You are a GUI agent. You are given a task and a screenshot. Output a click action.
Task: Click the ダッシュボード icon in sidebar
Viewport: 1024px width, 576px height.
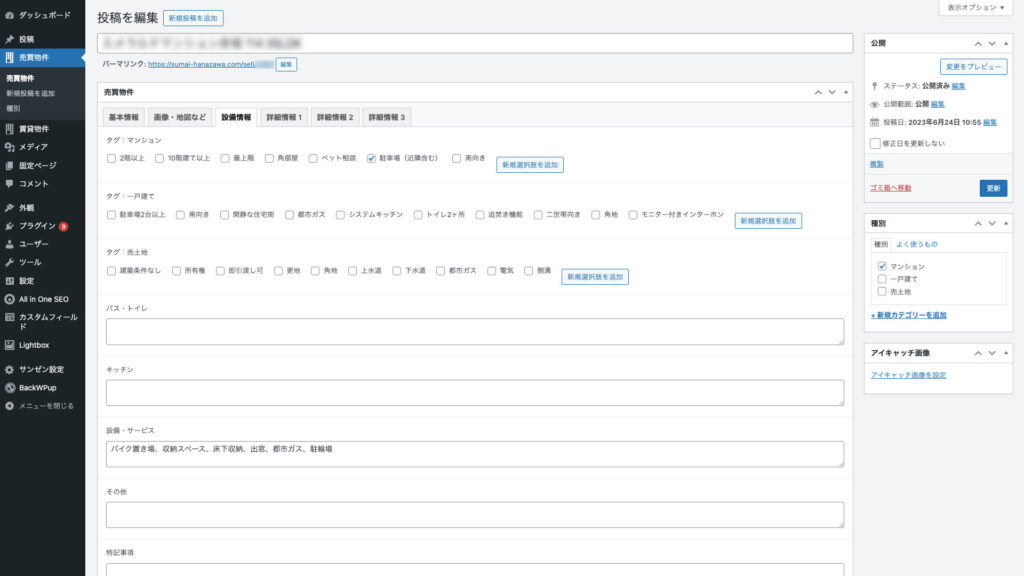(x=9, y=14)
